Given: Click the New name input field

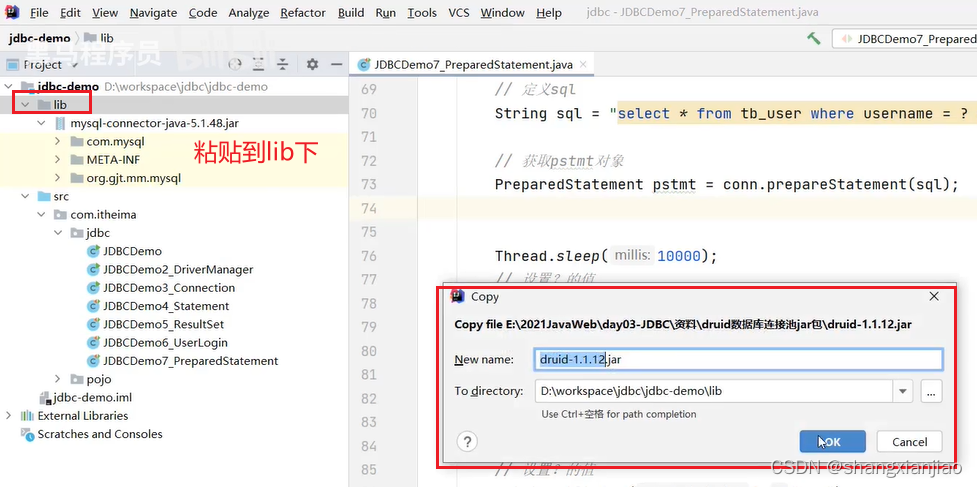Looking at the screenshot, I should click(738, 359).
